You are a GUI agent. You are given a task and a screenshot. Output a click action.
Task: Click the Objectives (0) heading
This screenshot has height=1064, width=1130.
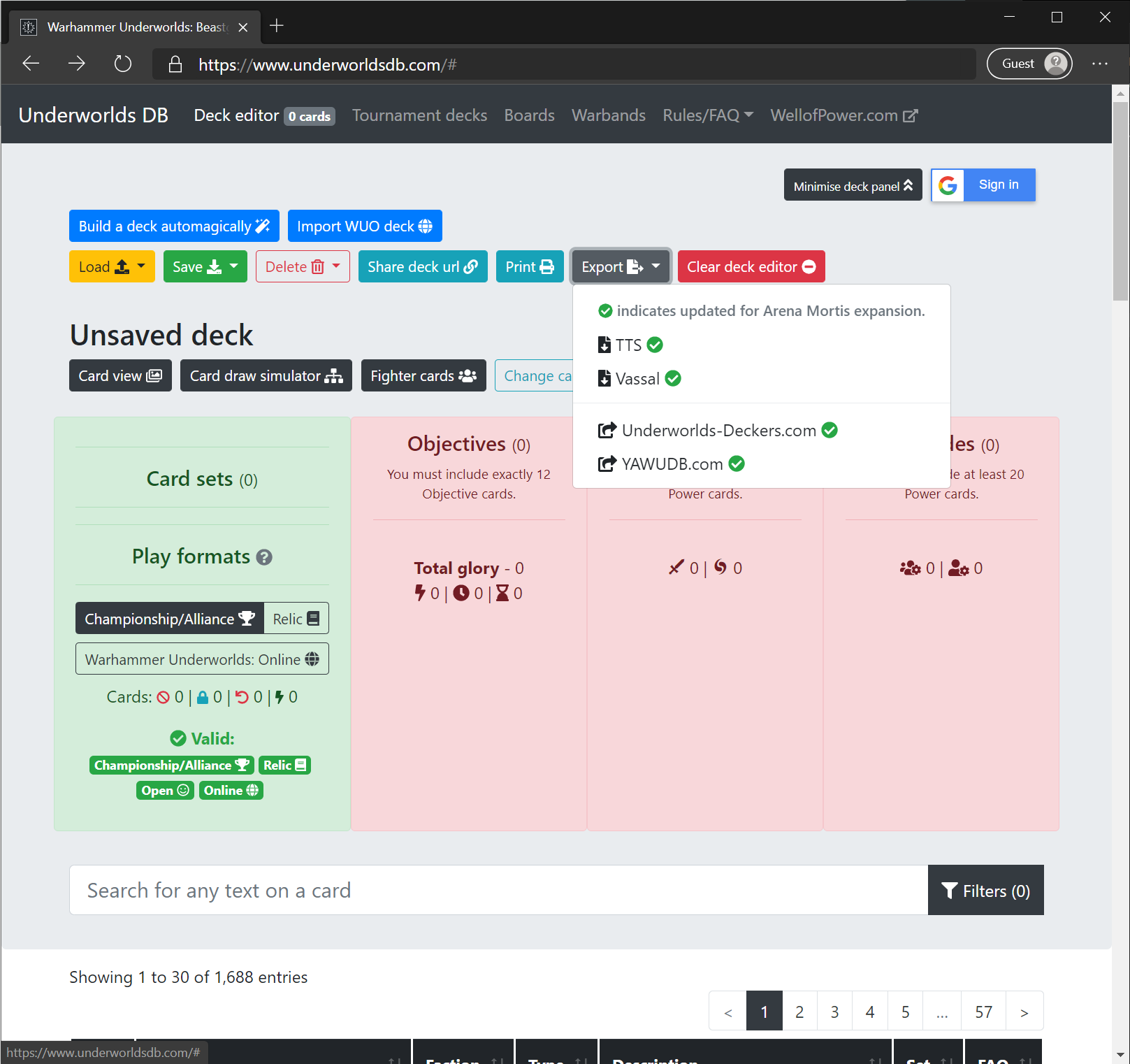(469, 444)
